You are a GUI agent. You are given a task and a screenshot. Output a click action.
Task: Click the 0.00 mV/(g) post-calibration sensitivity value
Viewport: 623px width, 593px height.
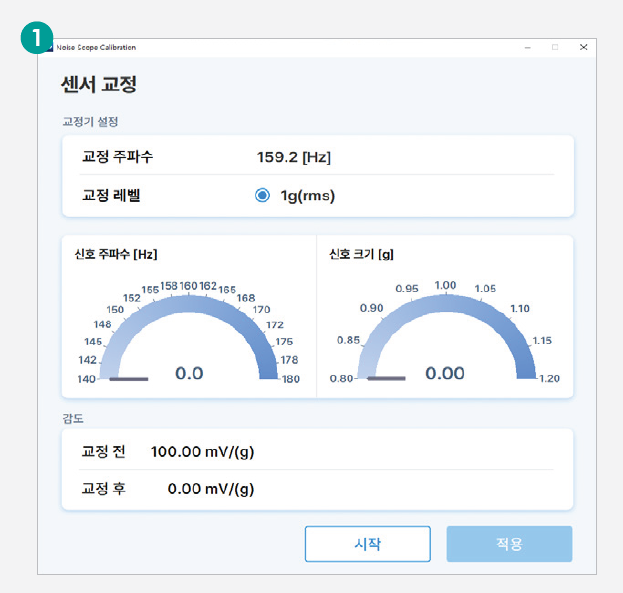point(210,489)
